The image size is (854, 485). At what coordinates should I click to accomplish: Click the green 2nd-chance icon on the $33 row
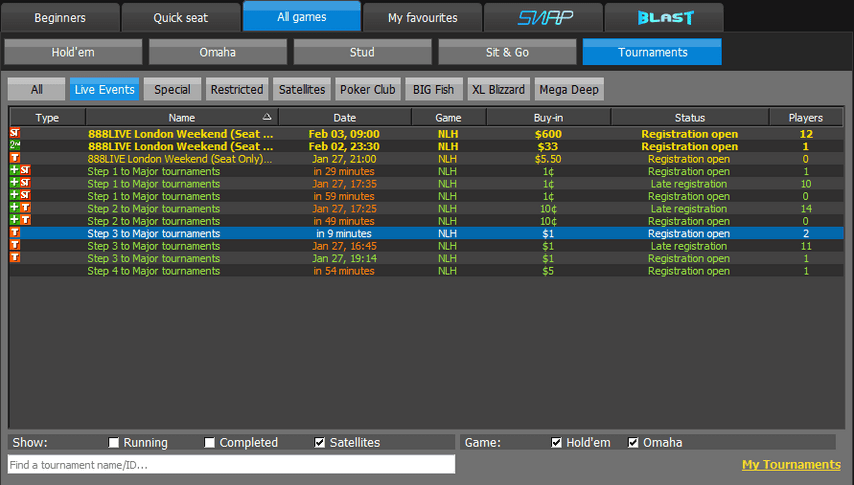(x=15, y=146)
